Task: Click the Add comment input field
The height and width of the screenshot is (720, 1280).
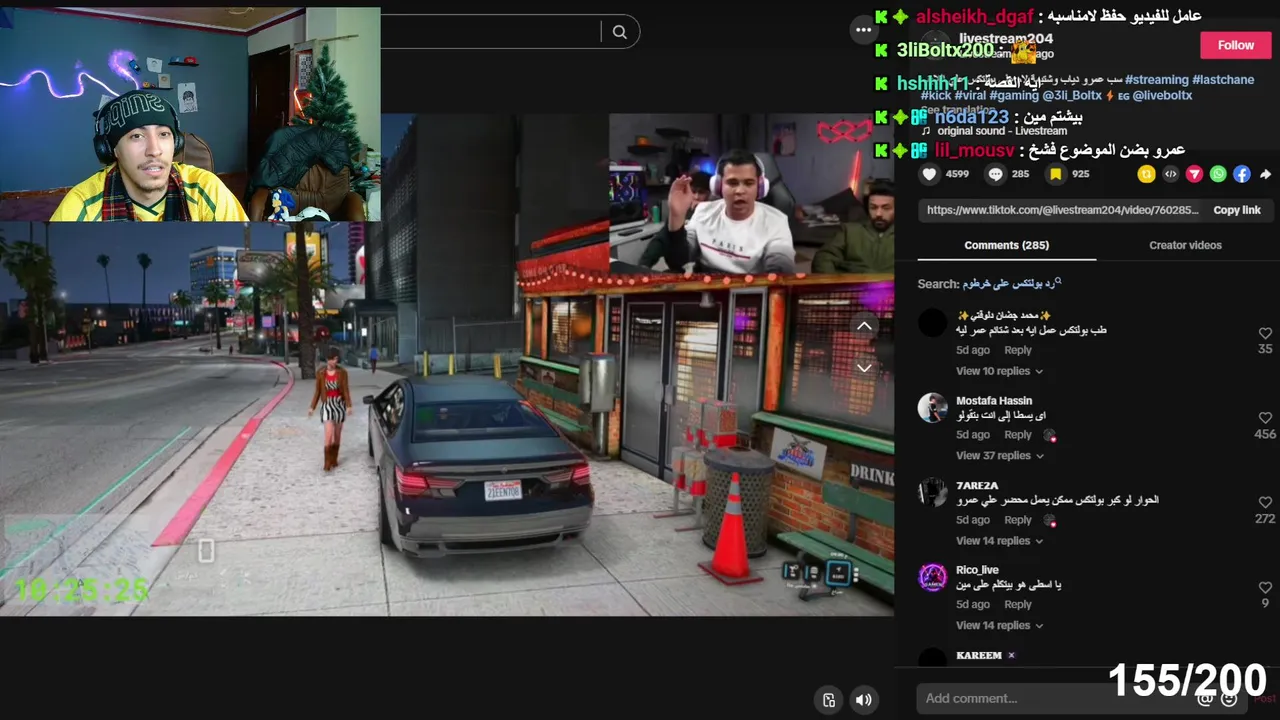Action: click(x=1055, y=698)
